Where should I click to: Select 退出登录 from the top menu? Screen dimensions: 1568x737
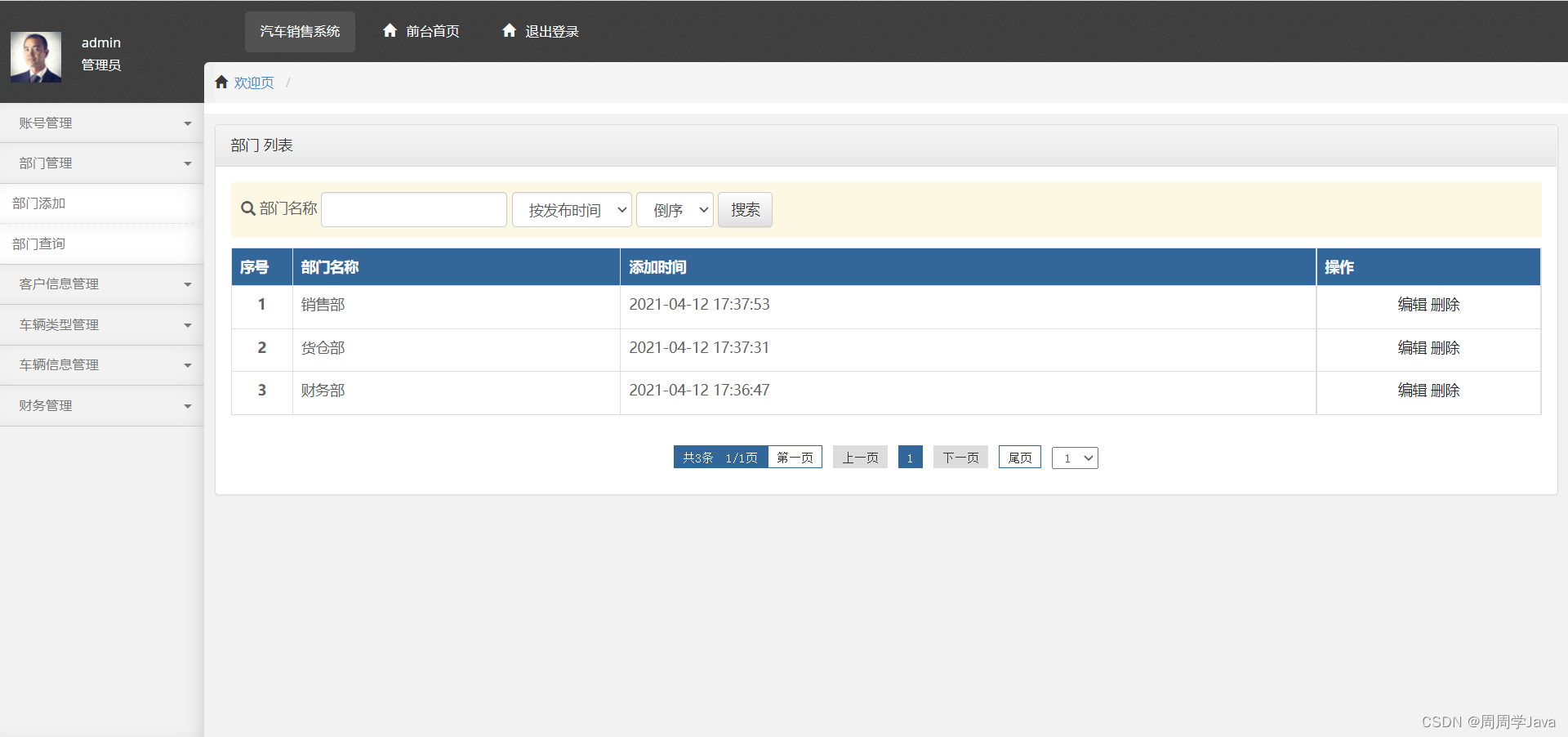(551, 30)
